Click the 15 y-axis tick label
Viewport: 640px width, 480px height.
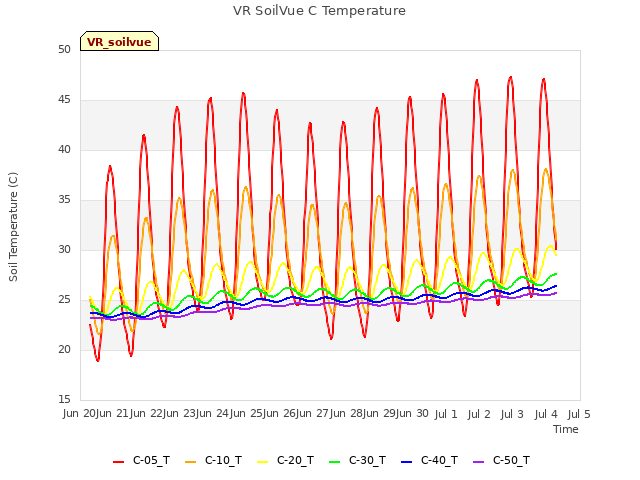(64, 399)
